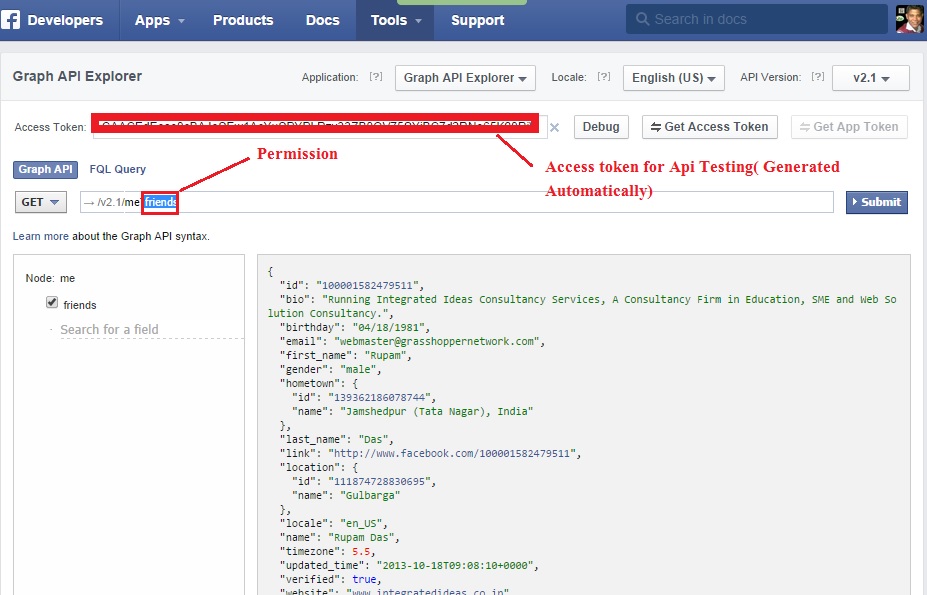Click the hometown name Jamshedpur value
Screen dimensions: 927x595
click(x=436, y=412)
